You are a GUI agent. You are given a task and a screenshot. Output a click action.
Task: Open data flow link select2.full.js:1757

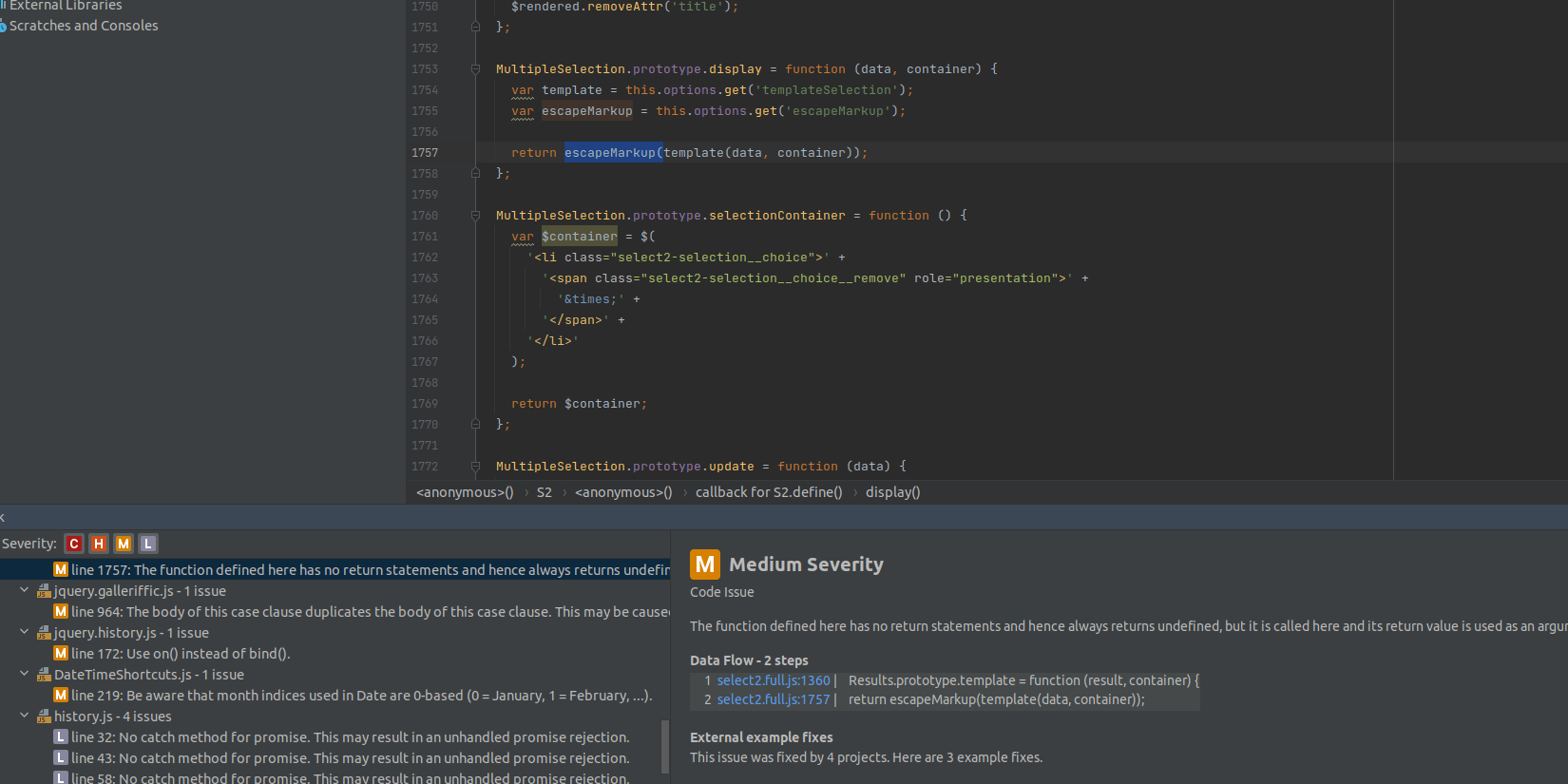click(773, 699)
